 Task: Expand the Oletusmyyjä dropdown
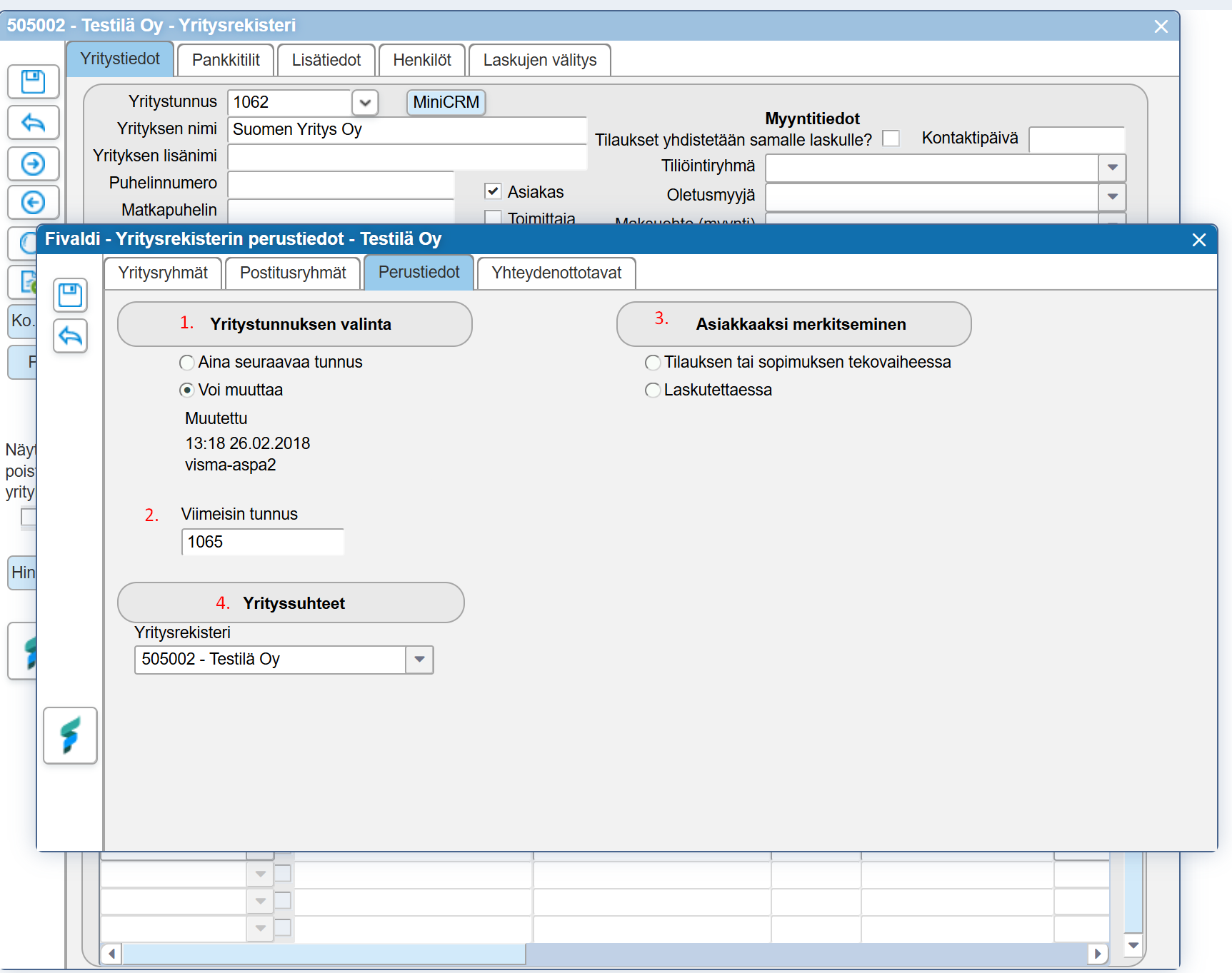pyautogui.click(x=1112, y=196)
